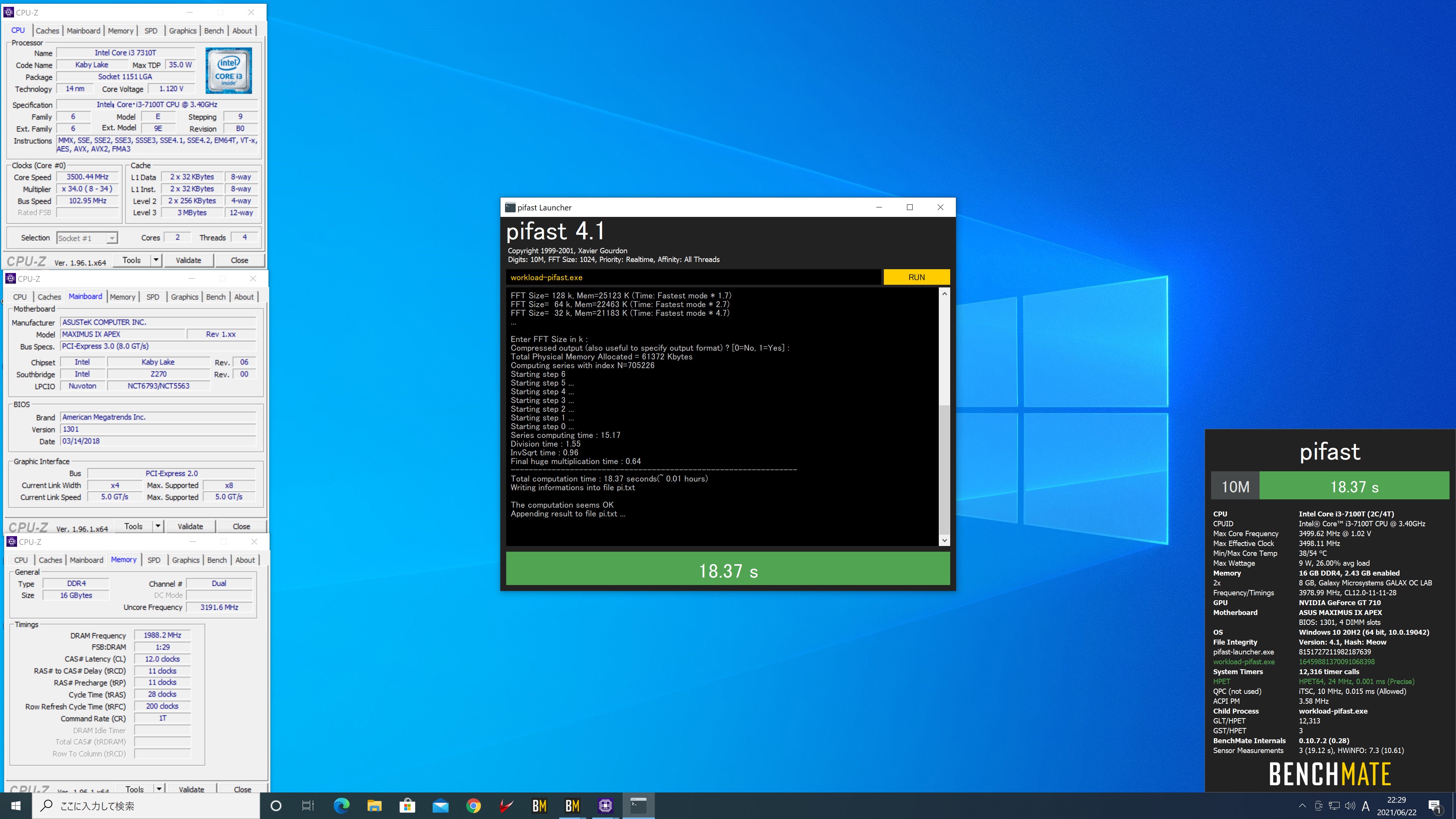Open the Bench tab in top CPU-Z

coord(213,30)
